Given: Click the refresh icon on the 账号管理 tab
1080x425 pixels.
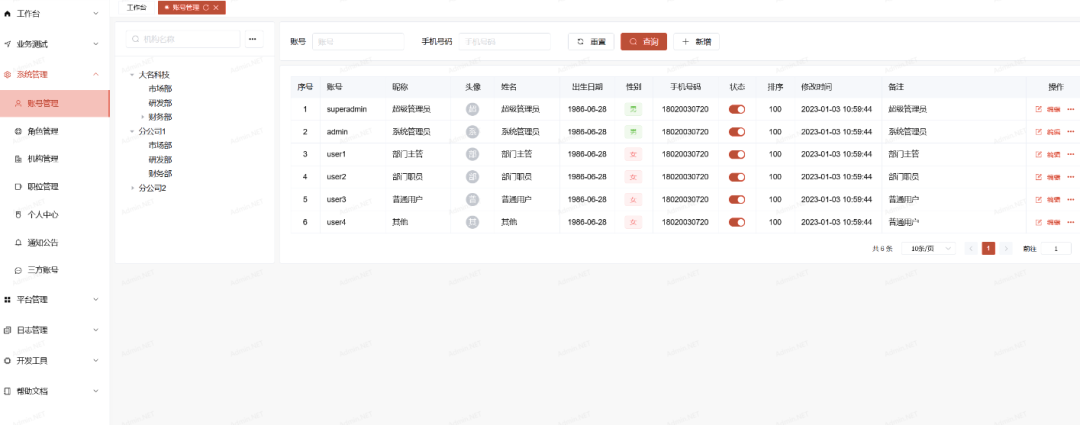Looking at the screenshot, I should [x=206, y=8].
